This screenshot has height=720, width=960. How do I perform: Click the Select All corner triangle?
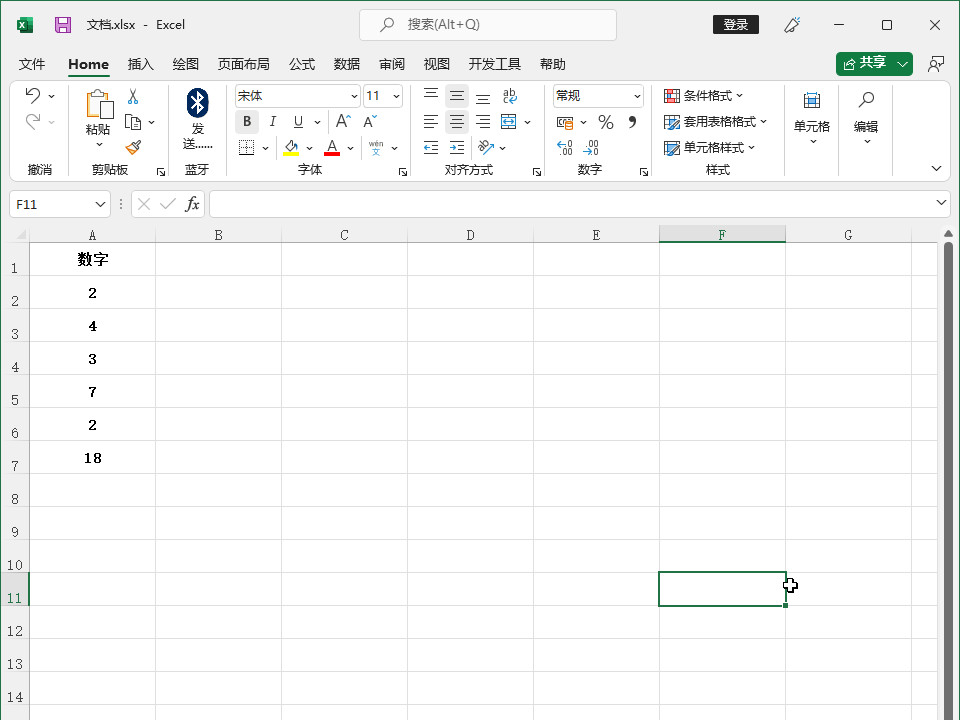click(x=21, y=234)
